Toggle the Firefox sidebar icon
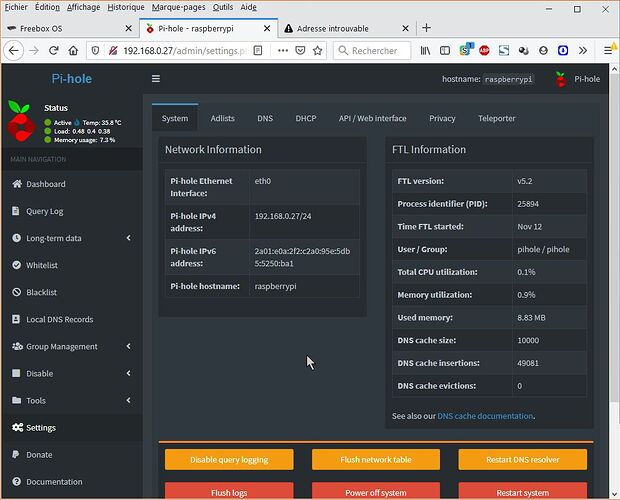620x500 pixels. pos(445,51)
